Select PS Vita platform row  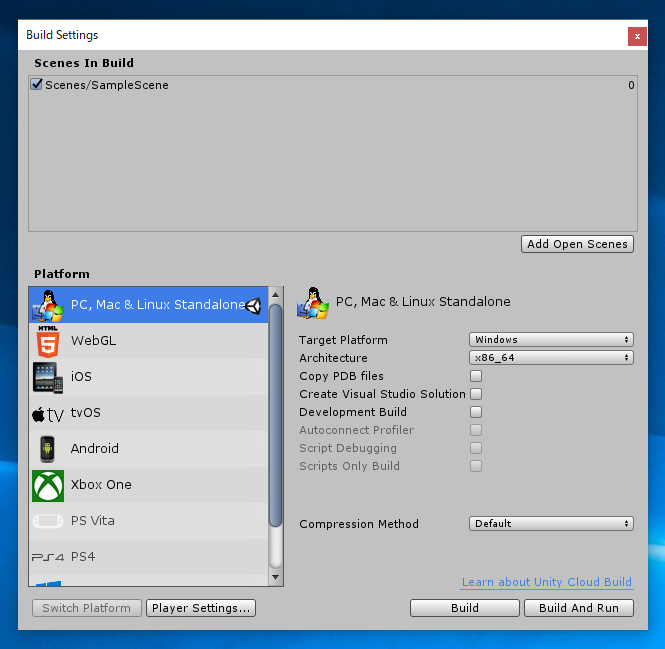(148, 521)
